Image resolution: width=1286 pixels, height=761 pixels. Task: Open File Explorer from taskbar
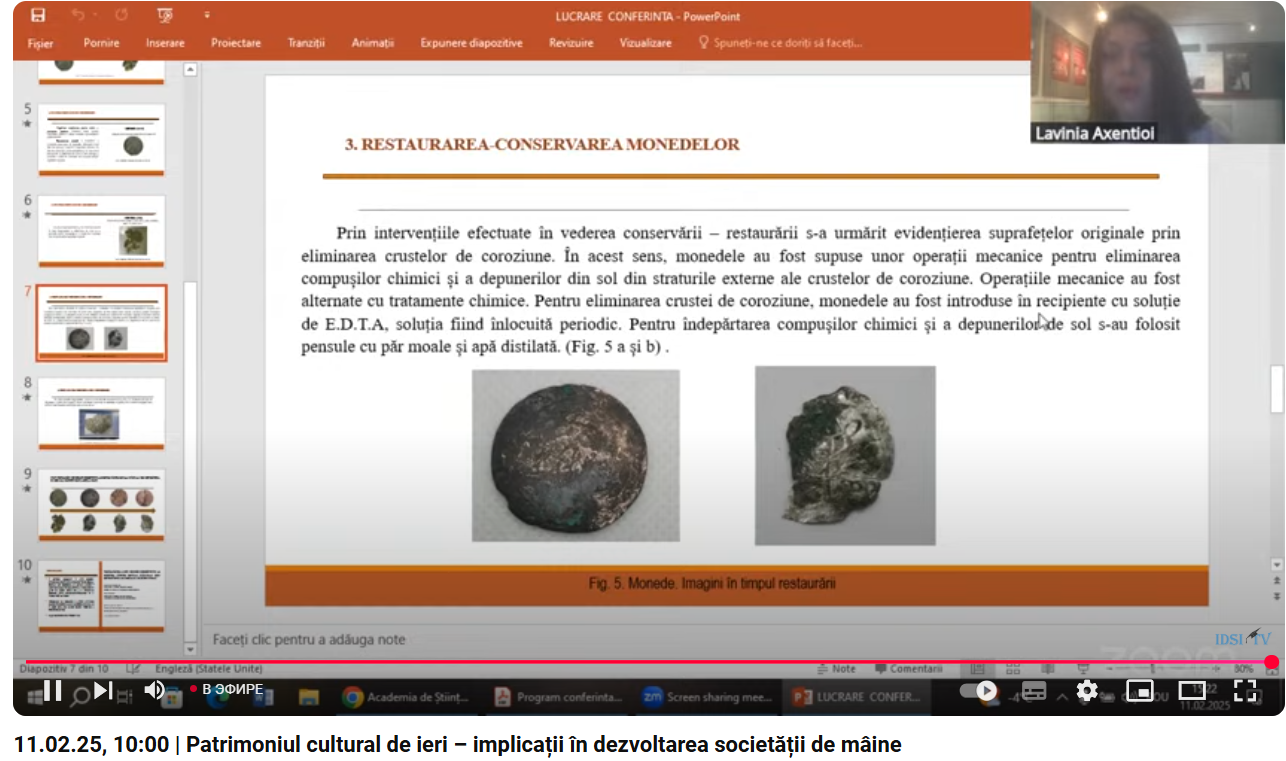[x=308, y=697]
